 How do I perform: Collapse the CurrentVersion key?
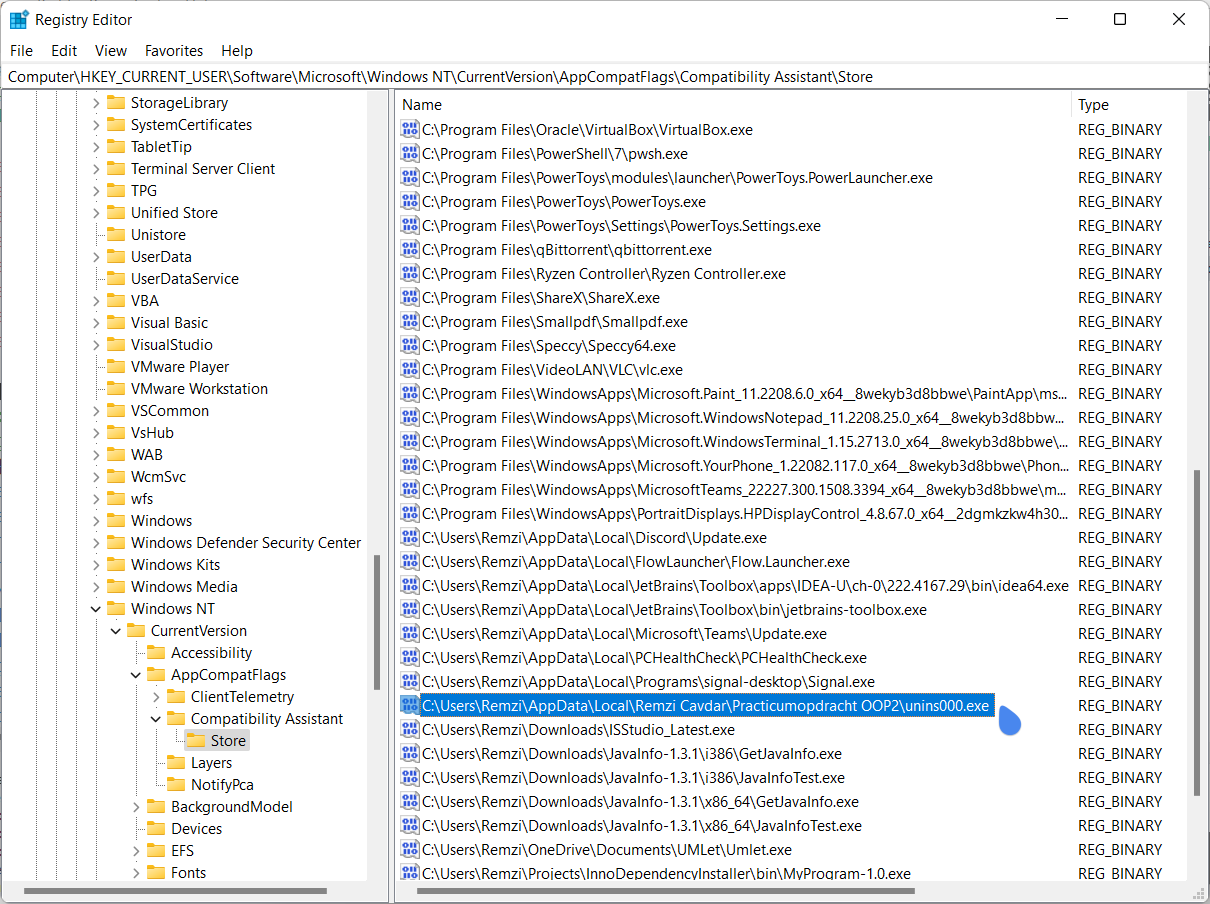pos(116,631)
